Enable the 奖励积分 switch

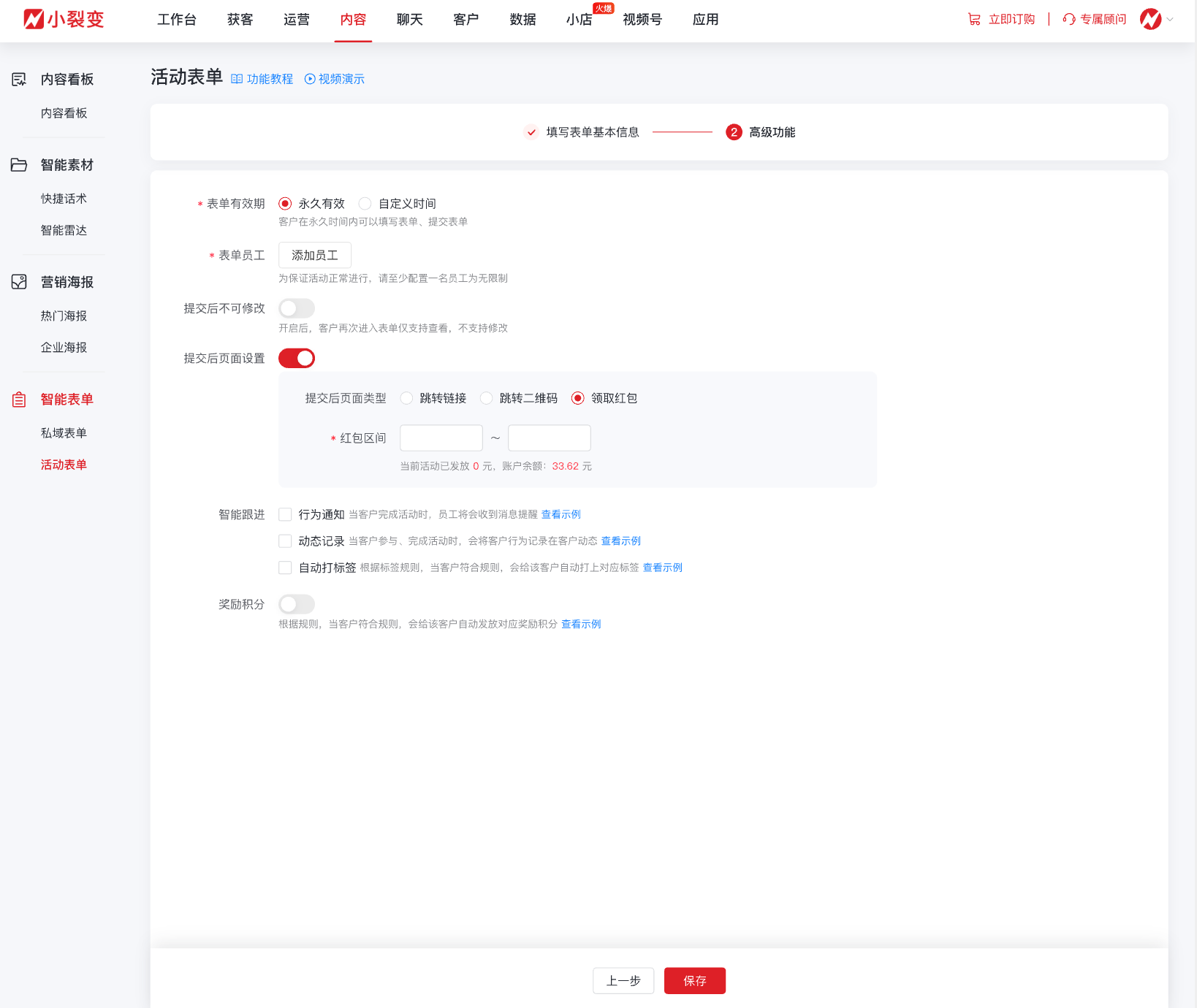click(297, 604)
